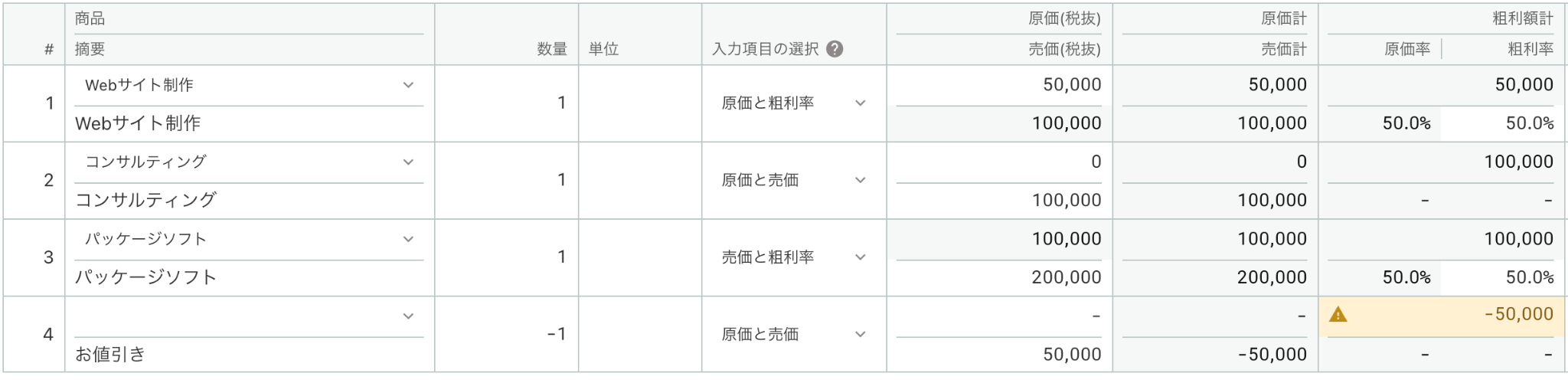Open the 売価と粗利率 input selector in row 3

click(794, 257)
